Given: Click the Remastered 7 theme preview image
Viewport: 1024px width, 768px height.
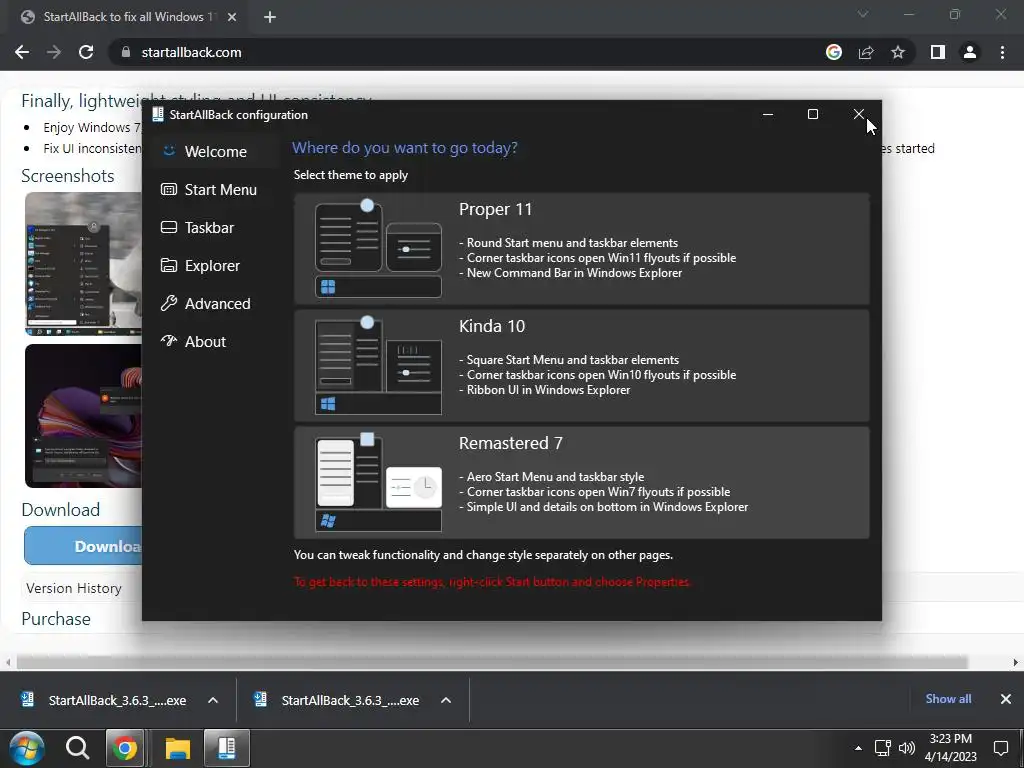Looking at the screenshot, I should pos(378,483).
